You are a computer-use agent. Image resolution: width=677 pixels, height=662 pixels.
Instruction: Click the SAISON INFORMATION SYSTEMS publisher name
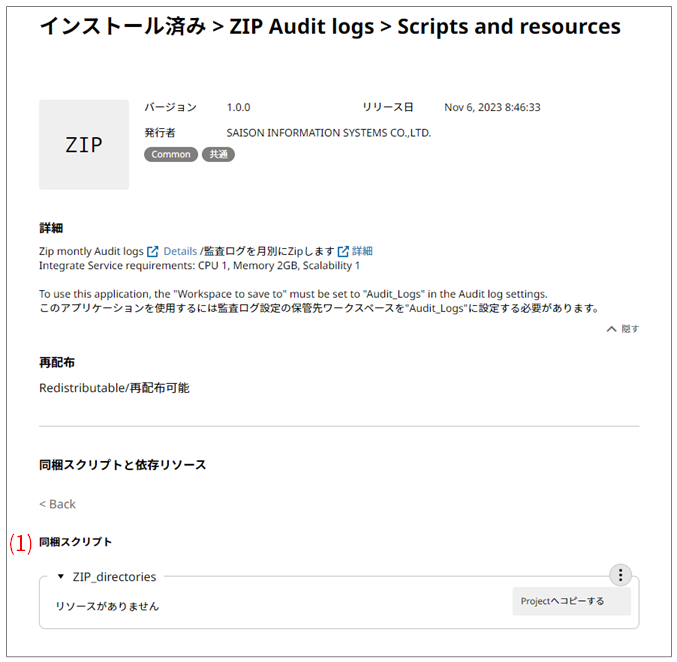point(329,132)
